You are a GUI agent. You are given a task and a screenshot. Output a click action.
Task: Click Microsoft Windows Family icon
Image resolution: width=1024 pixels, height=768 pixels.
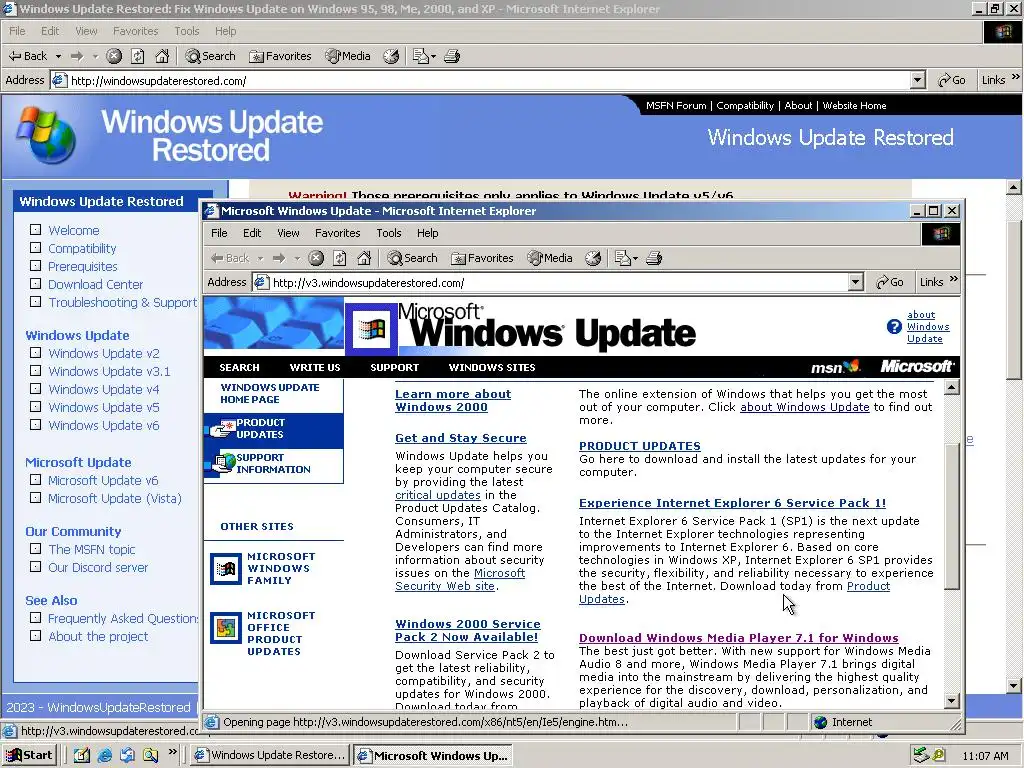point(226,568)
